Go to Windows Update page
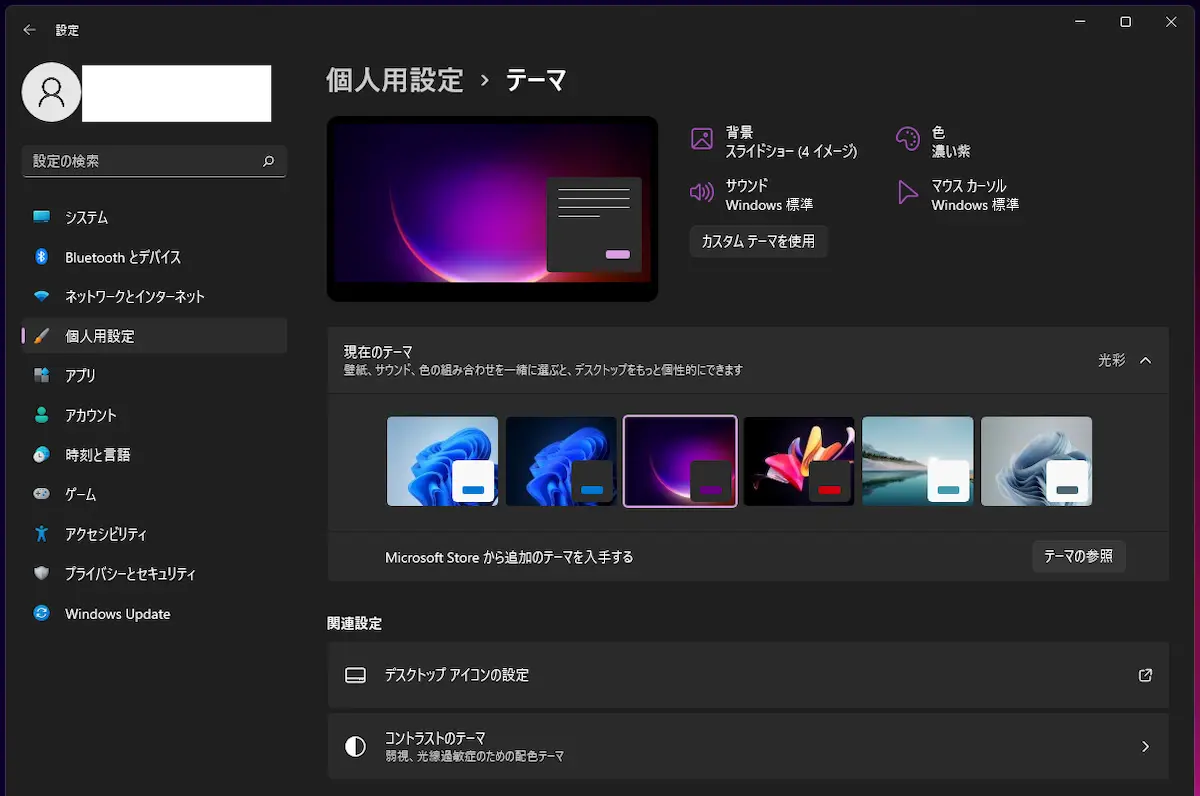This screenshot has width=1200, height=796. point(154,613)
